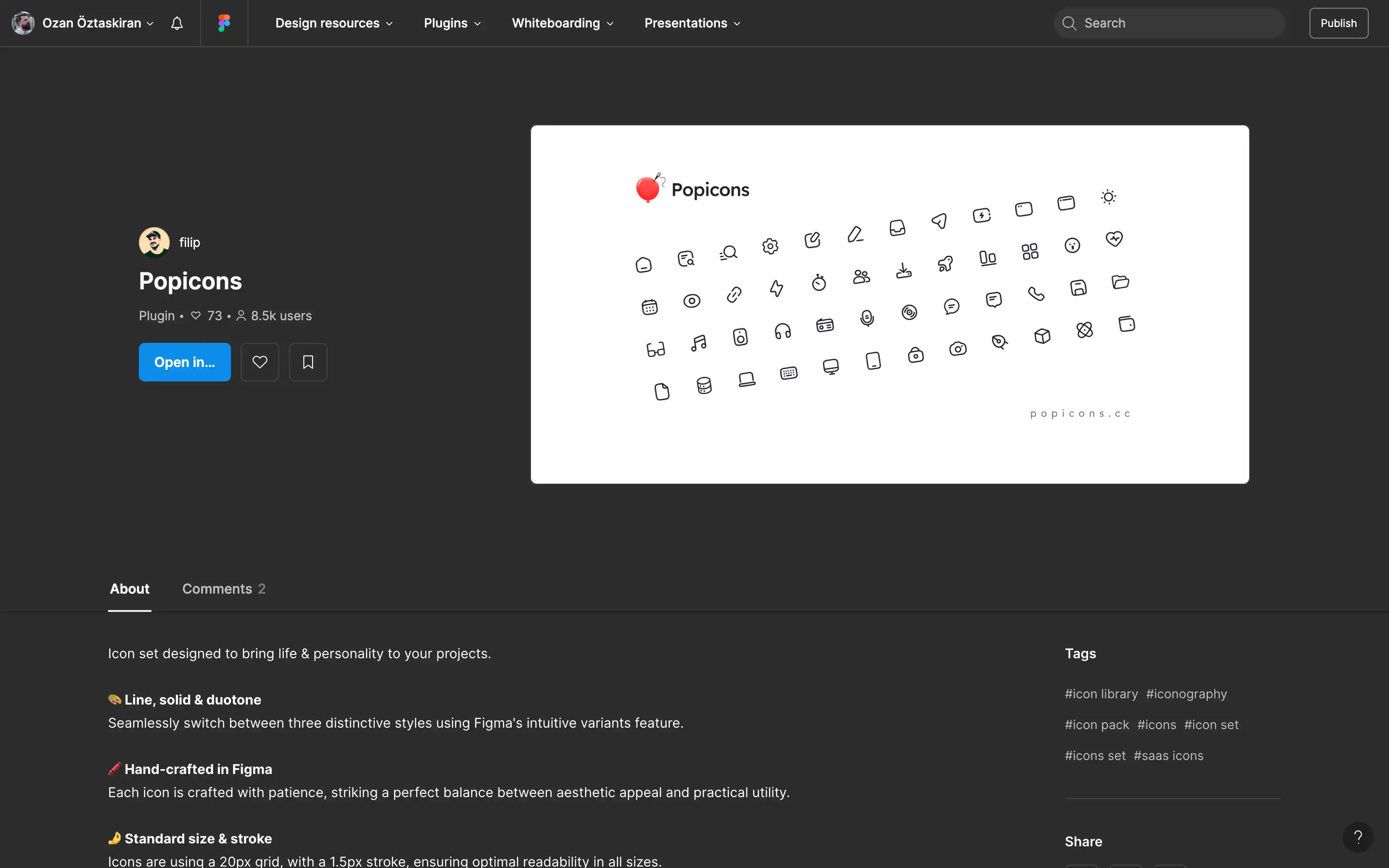Click the lightning bolt icon in preview

[x=776, y=288]
